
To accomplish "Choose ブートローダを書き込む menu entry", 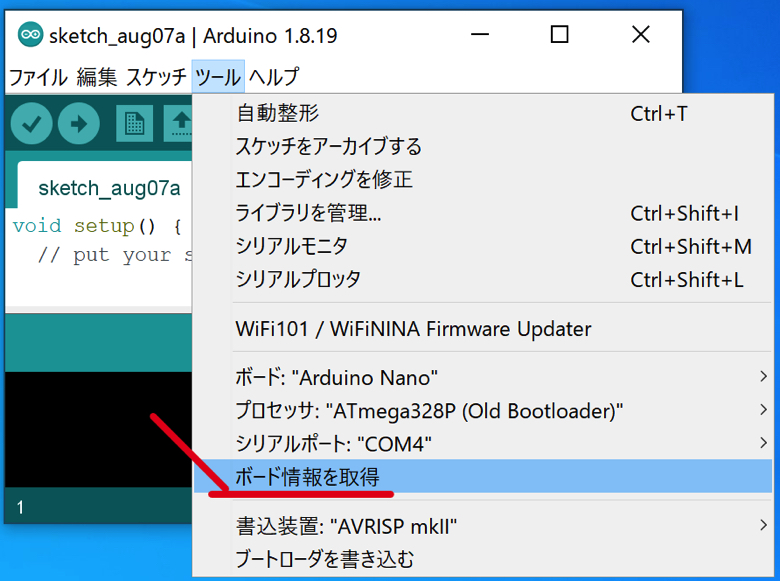I will pyautogui.click(x=483, y=559).
